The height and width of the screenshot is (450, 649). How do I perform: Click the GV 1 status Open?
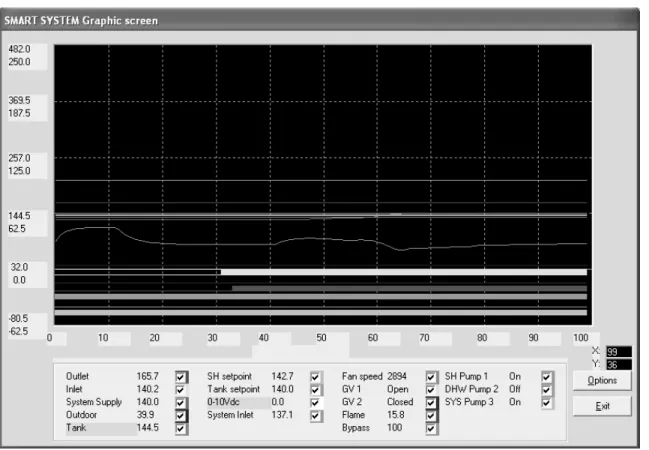point(398,389)
